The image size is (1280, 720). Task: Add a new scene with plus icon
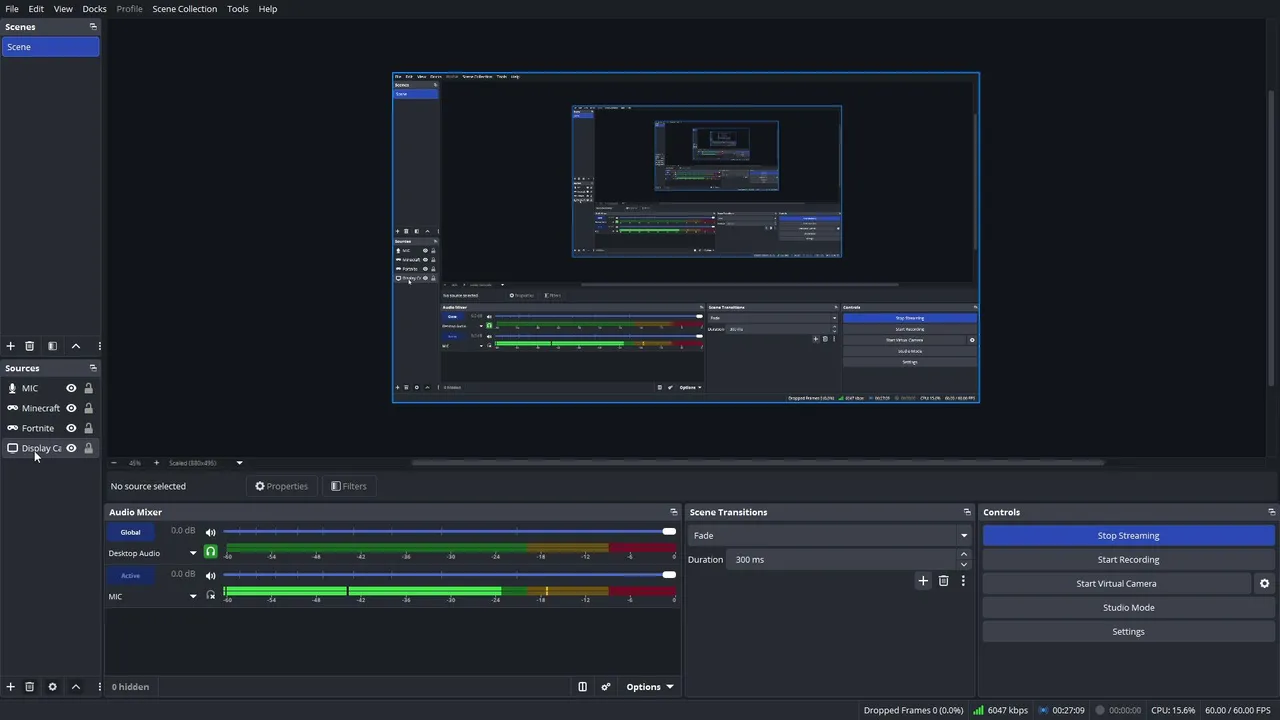click(11, 346)
